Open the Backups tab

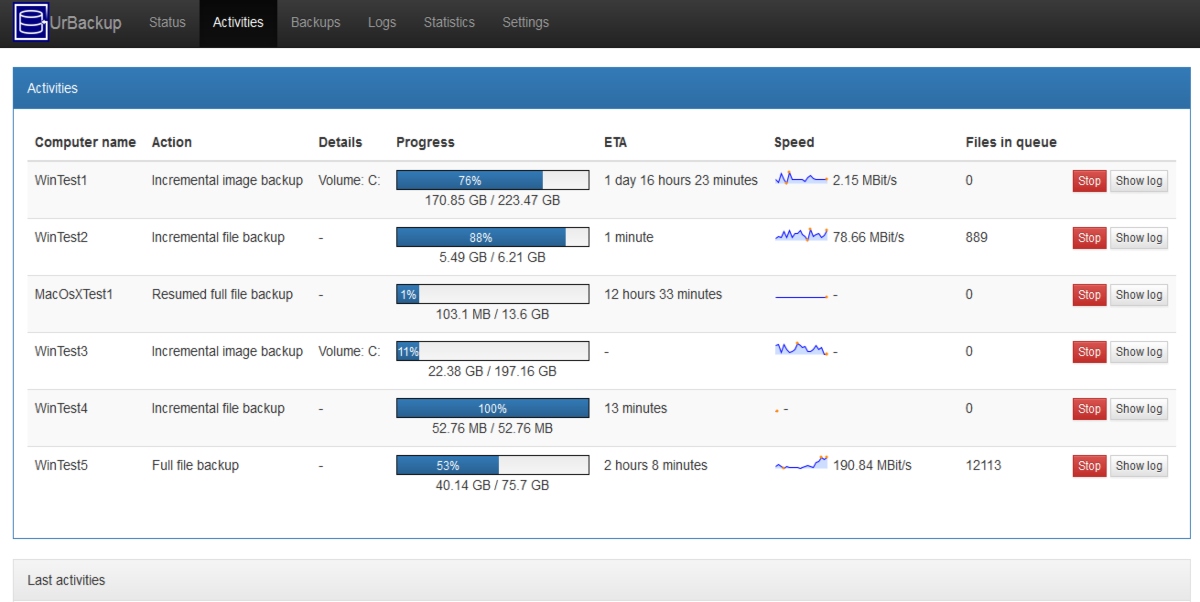pyautogui.click(x=315, y=23)
